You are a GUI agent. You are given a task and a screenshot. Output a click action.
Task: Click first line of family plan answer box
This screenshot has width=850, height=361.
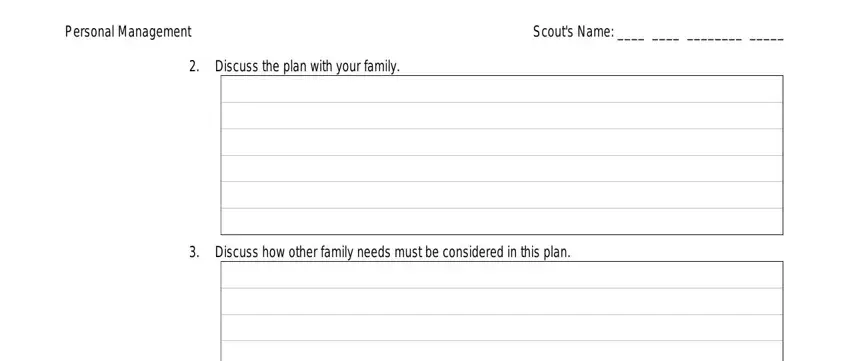[x=502, y=89]
